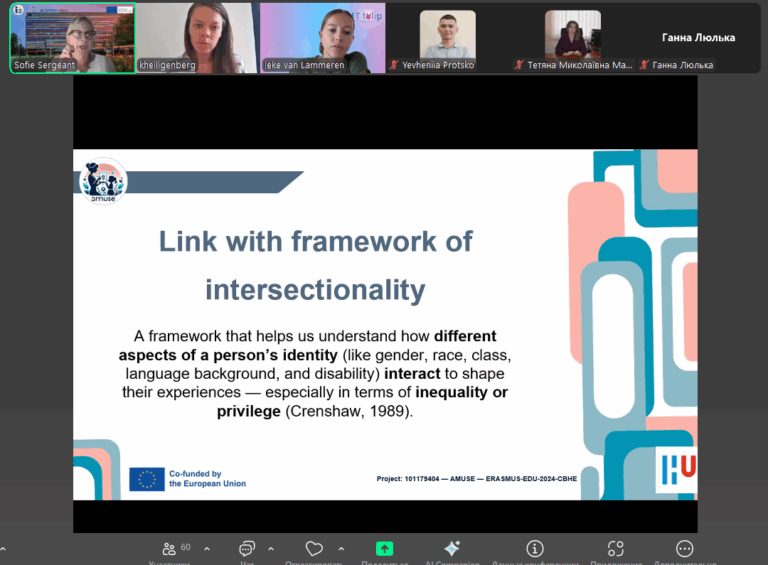
Task: Click the EU flag emblem on slide
Action: coord(147,479)
